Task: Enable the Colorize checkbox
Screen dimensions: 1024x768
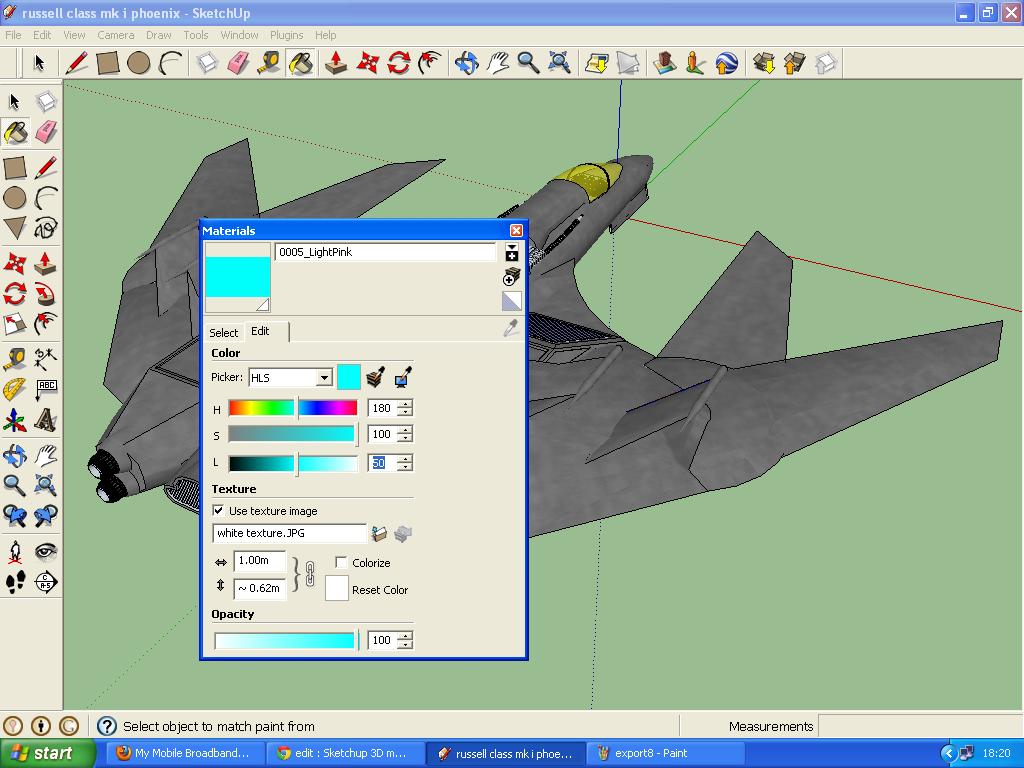Action: (341, 562)
